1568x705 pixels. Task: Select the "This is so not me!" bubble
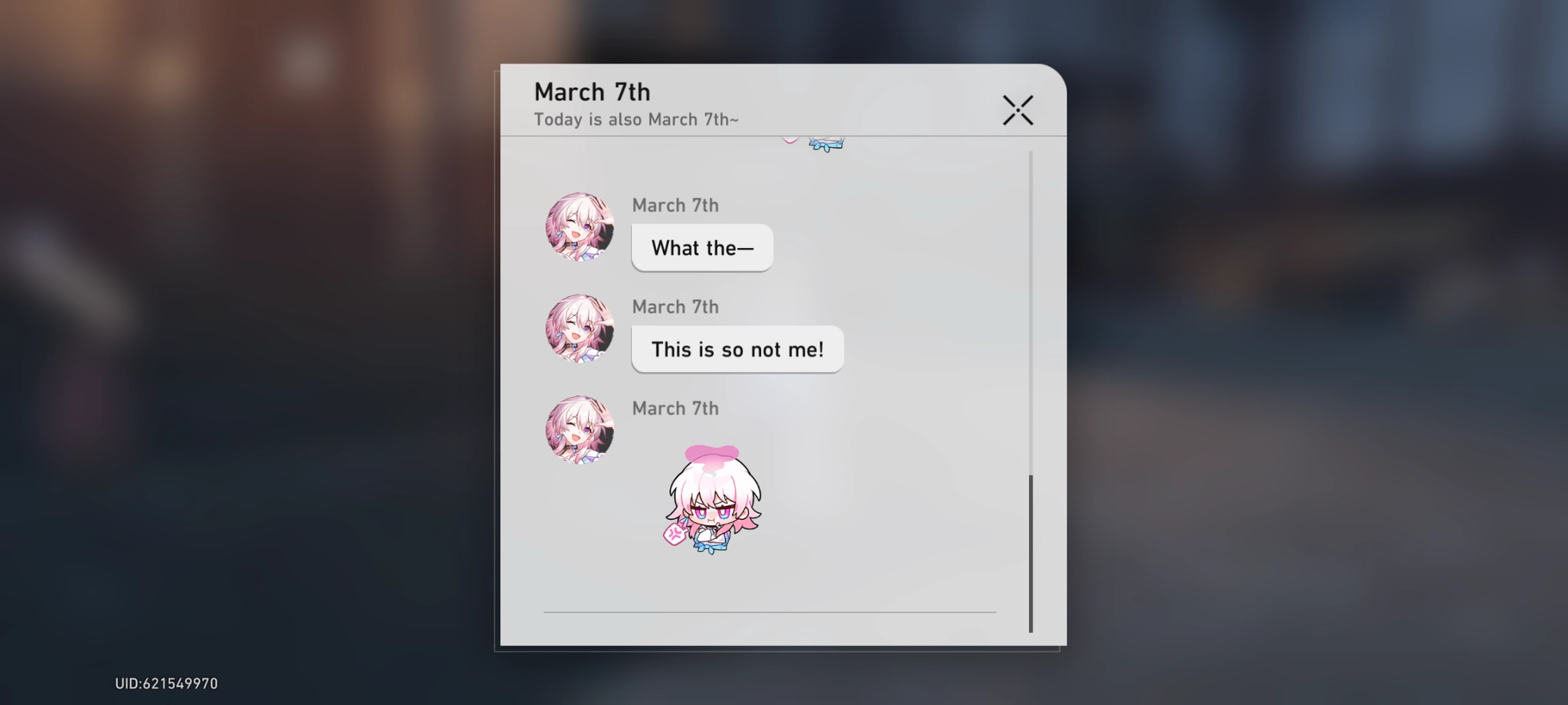click(737, 349)
